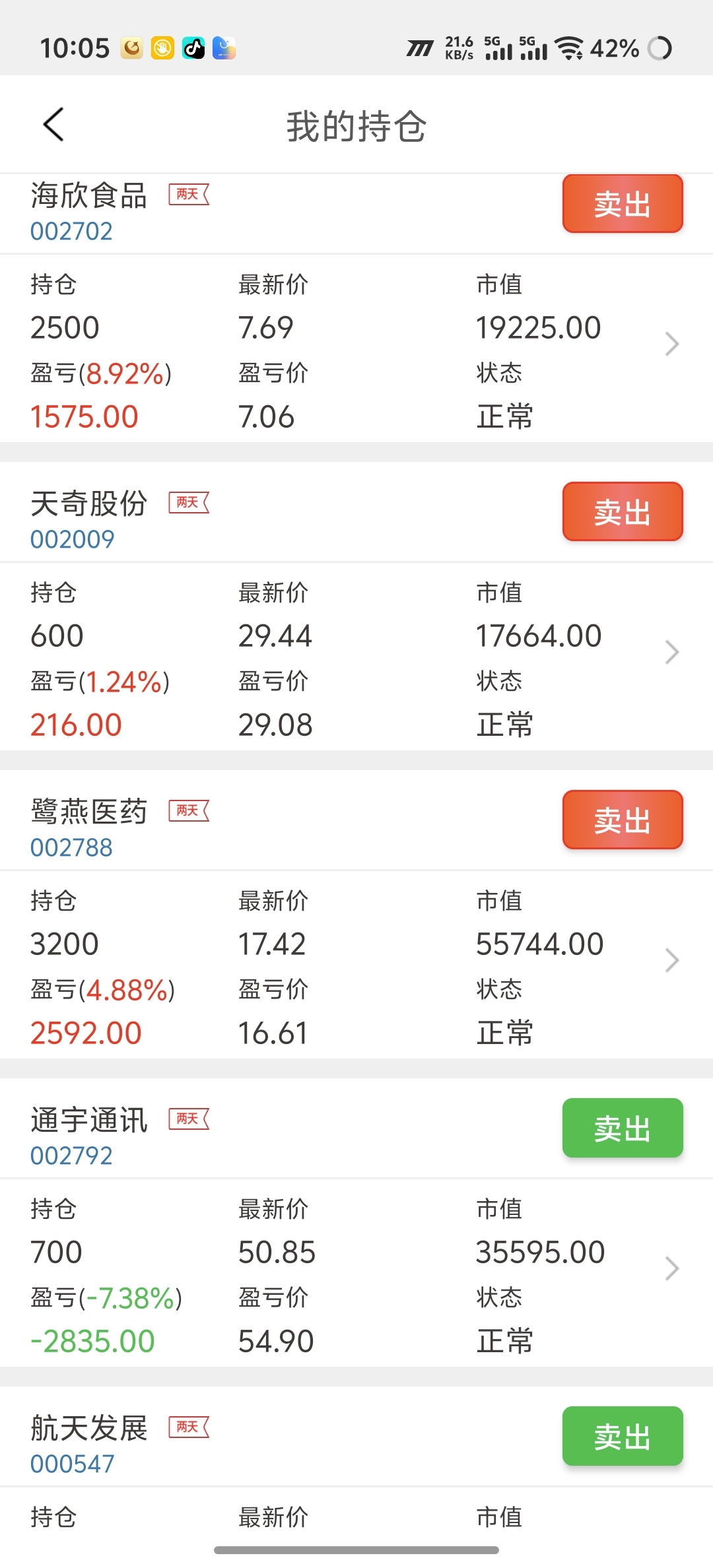
Task: Sell 鹭燕医药 with the red 卖出 button
Action: pos(623,820)
